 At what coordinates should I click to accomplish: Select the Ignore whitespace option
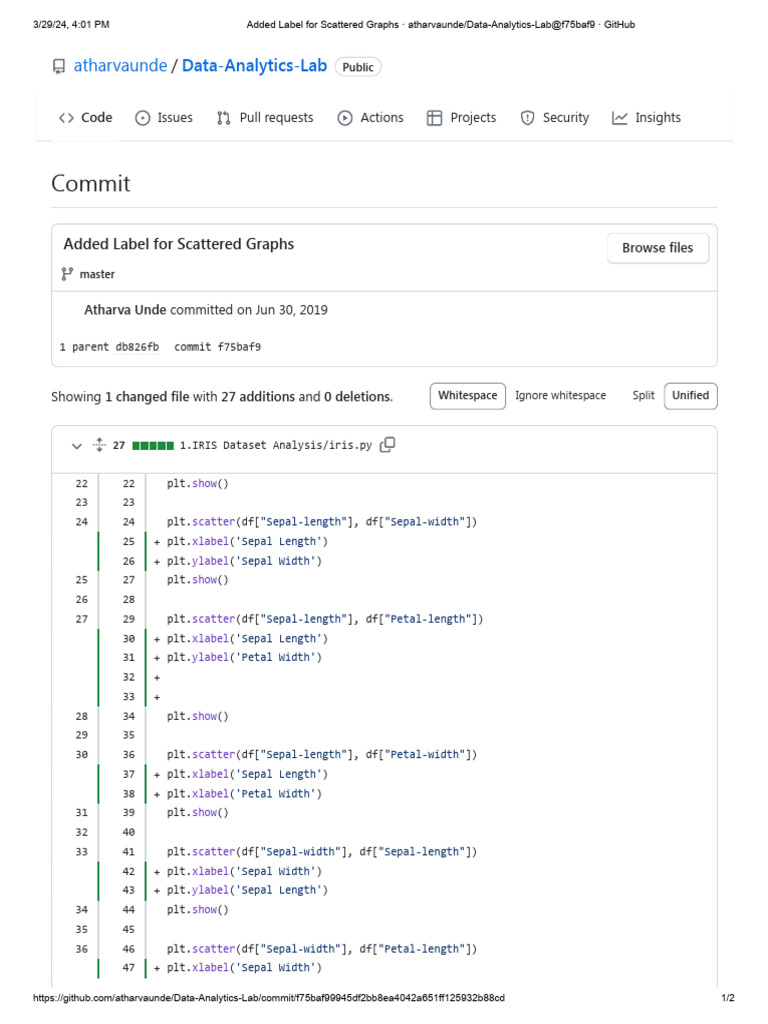560,396
